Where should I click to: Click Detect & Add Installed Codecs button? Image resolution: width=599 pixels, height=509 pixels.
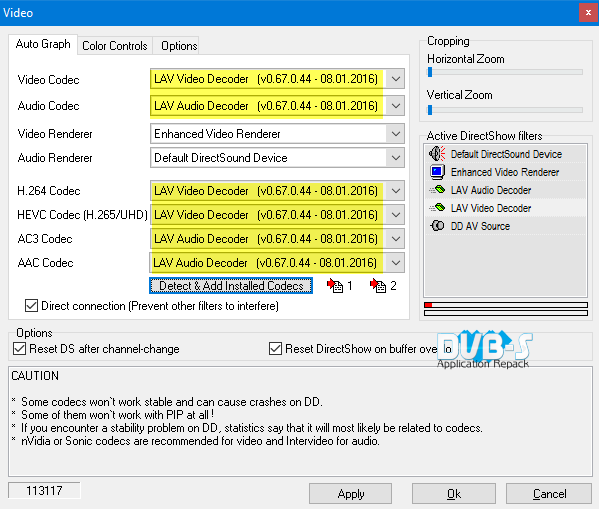(231, 285)
